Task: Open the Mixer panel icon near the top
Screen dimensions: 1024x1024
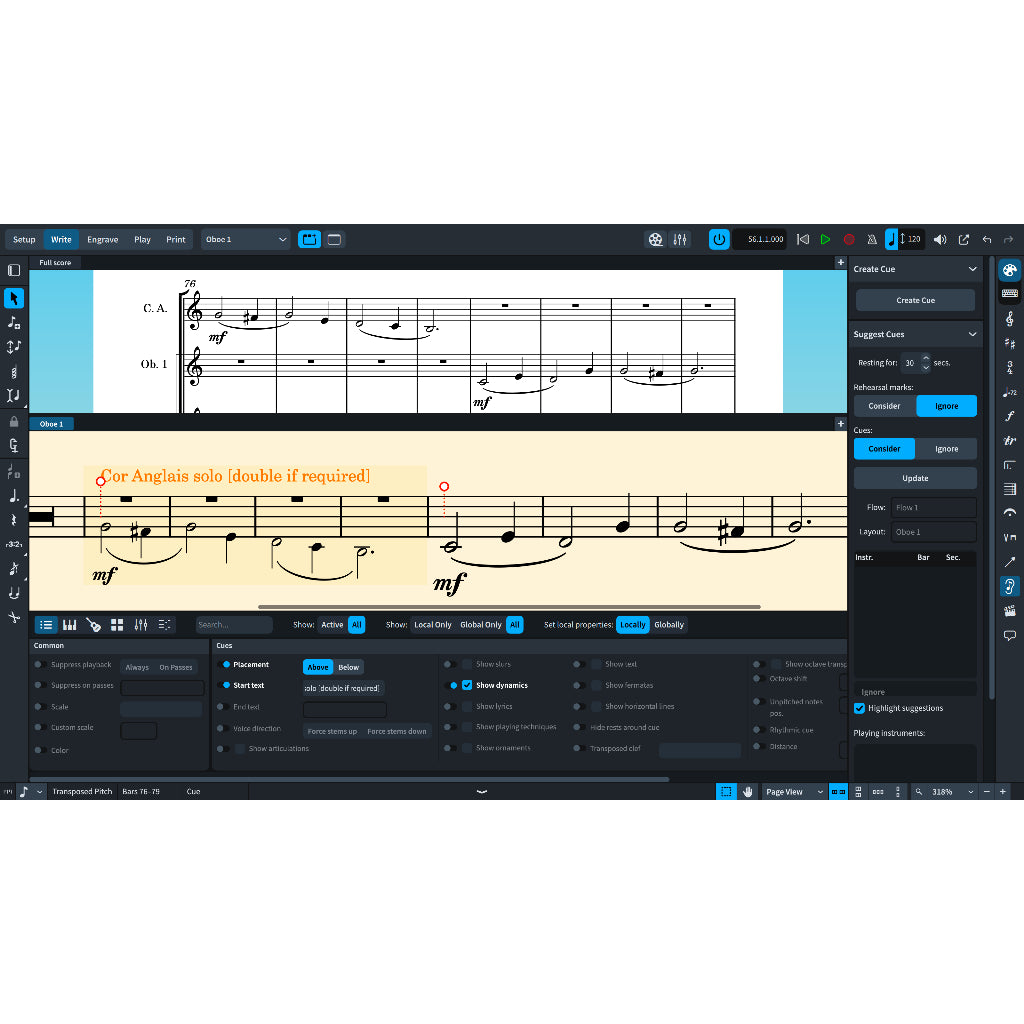Action: tap(680, 239)
